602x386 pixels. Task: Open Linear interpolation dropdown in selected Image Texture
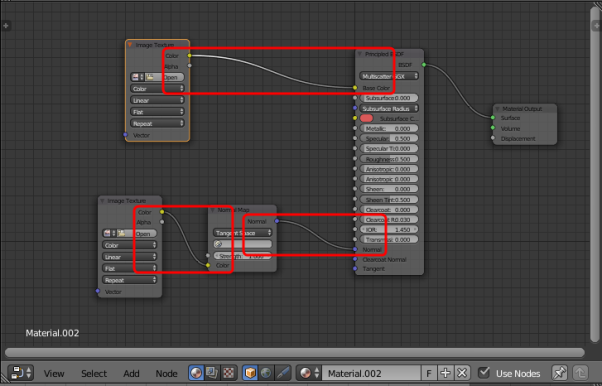click(x=157, y=100)
